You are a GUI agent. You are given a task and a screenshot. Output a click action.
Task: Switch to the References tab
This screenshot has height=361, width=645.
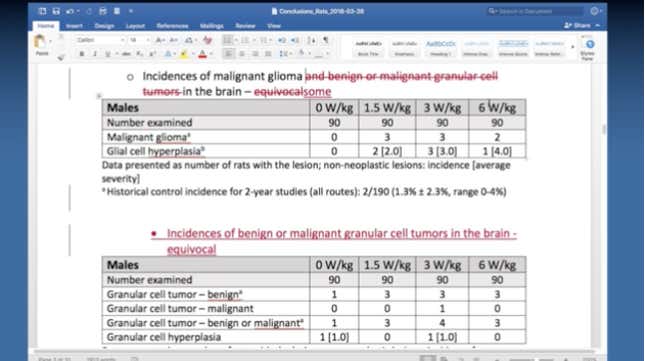(172, 26)
